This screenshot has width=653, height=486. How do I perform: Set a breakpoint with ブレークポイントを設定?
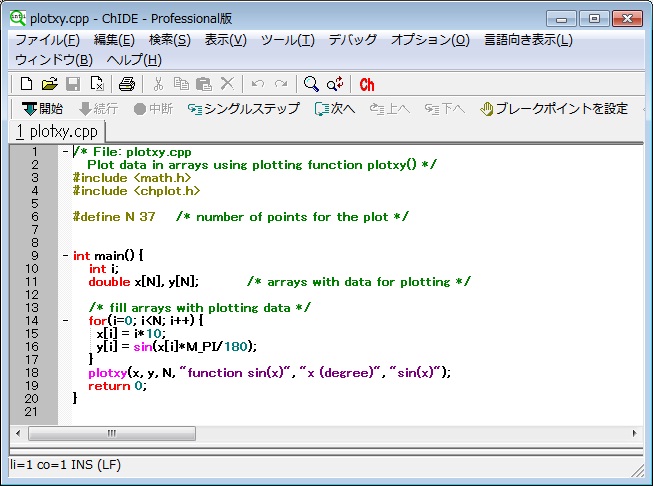(553, 109)
